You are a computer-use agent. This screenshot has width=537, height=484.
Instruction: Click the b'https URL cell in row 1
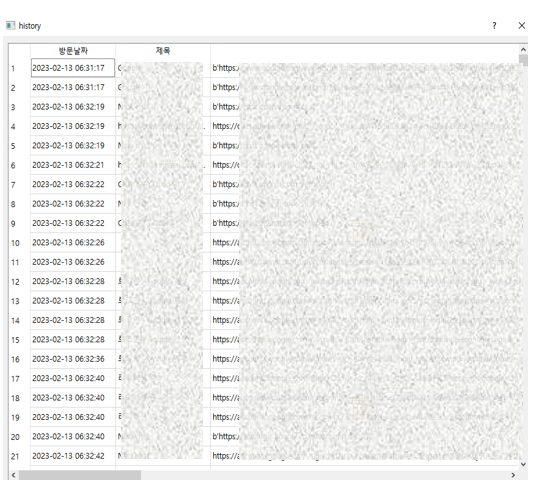pos(365,68)
